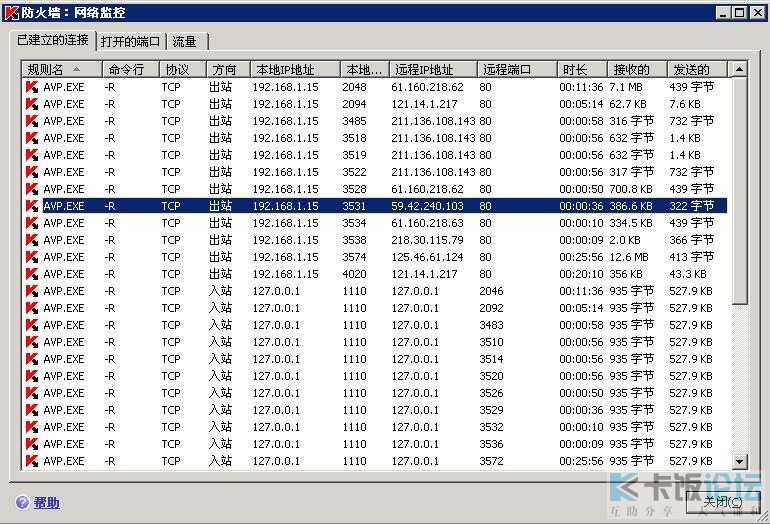
Task: Click the icon of row with local port 3528
Action: pos(32,189)
